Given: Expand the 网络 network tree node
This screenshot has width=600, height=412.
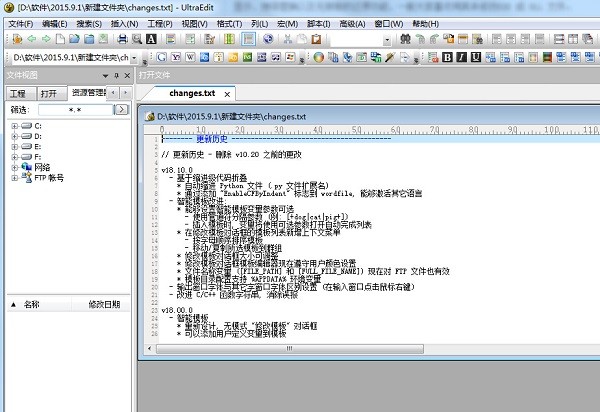Looking at the screenshot, I should [x=14, y=167].
